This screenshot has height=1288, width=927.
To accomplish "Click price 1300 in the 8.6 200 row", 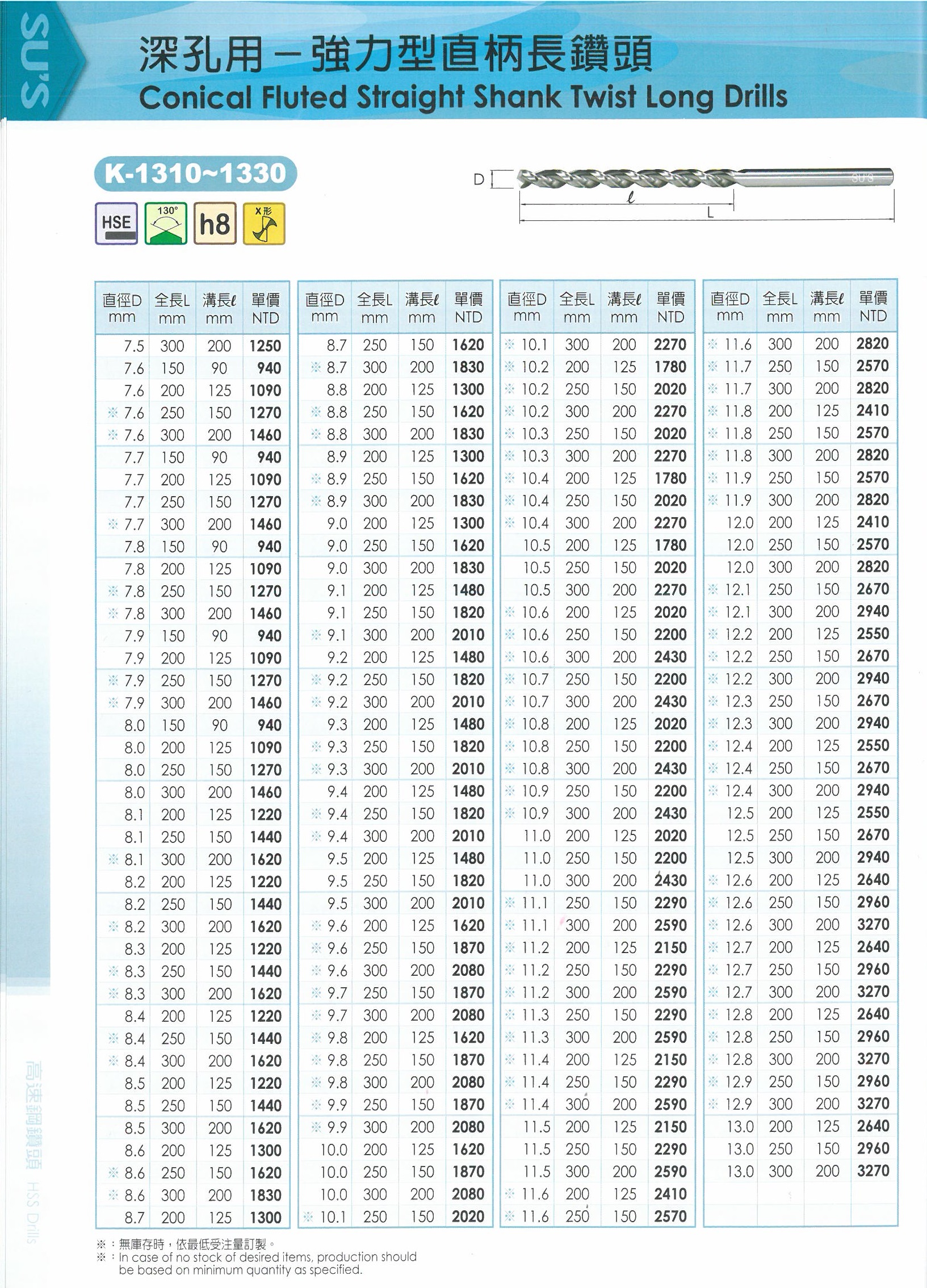I will 265,1150.
